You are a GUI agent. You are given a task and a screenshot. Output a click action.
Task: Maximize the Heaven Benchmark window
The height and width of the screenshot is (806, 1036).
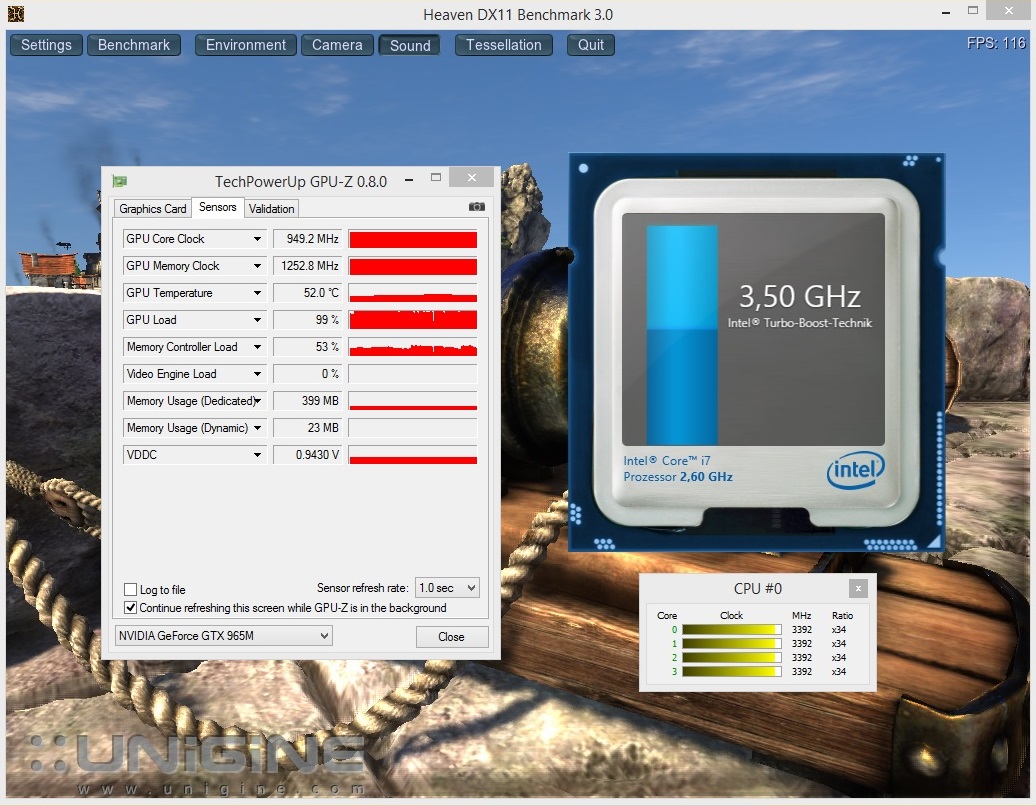[x=973, y=11]
